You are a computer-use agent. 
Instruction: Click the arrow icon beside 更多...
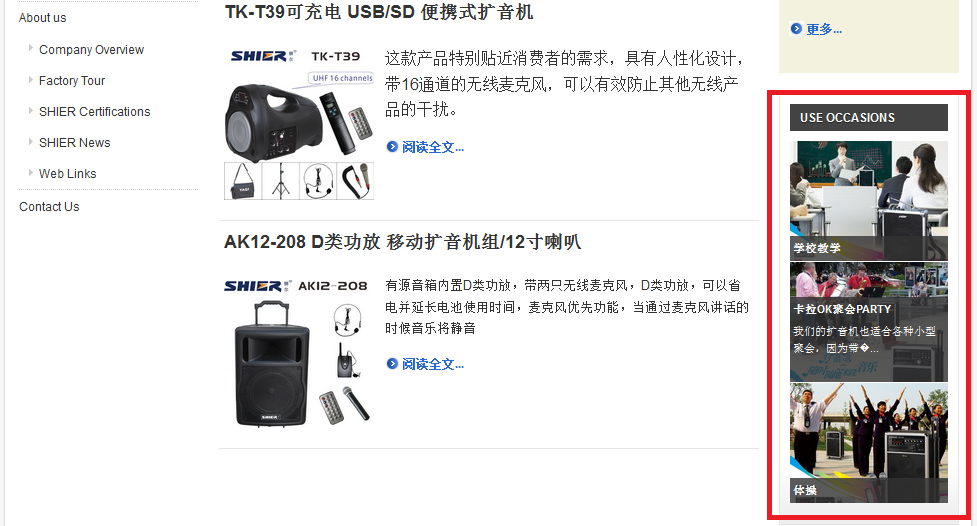point(796,29)
